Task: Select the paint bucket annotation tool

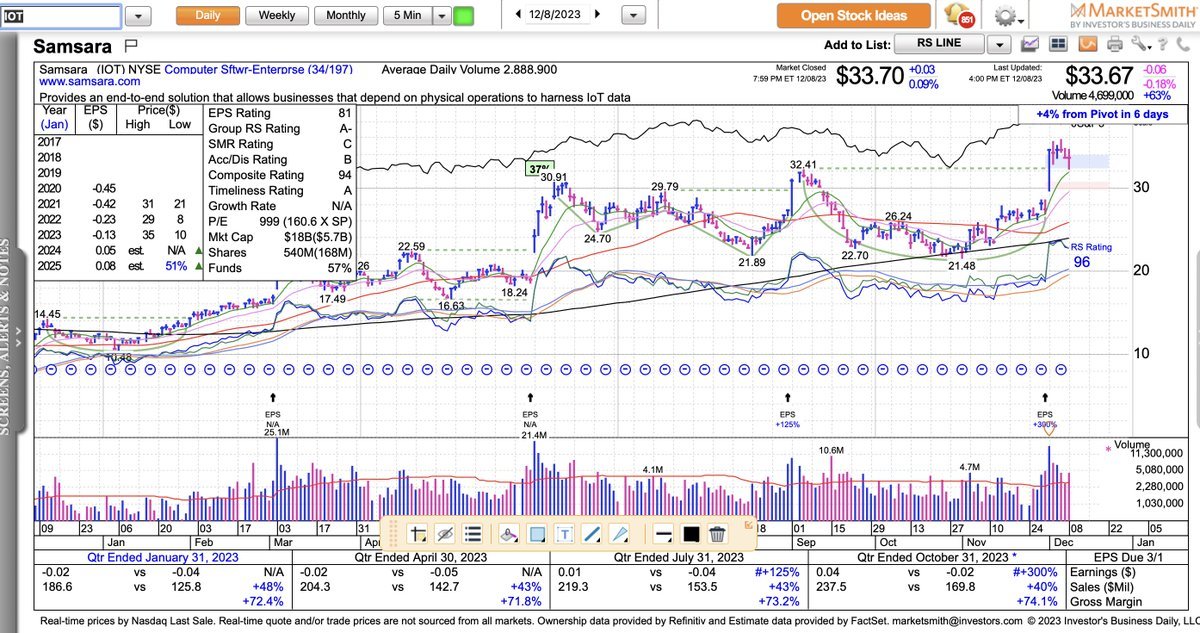Action: [508, 534]
